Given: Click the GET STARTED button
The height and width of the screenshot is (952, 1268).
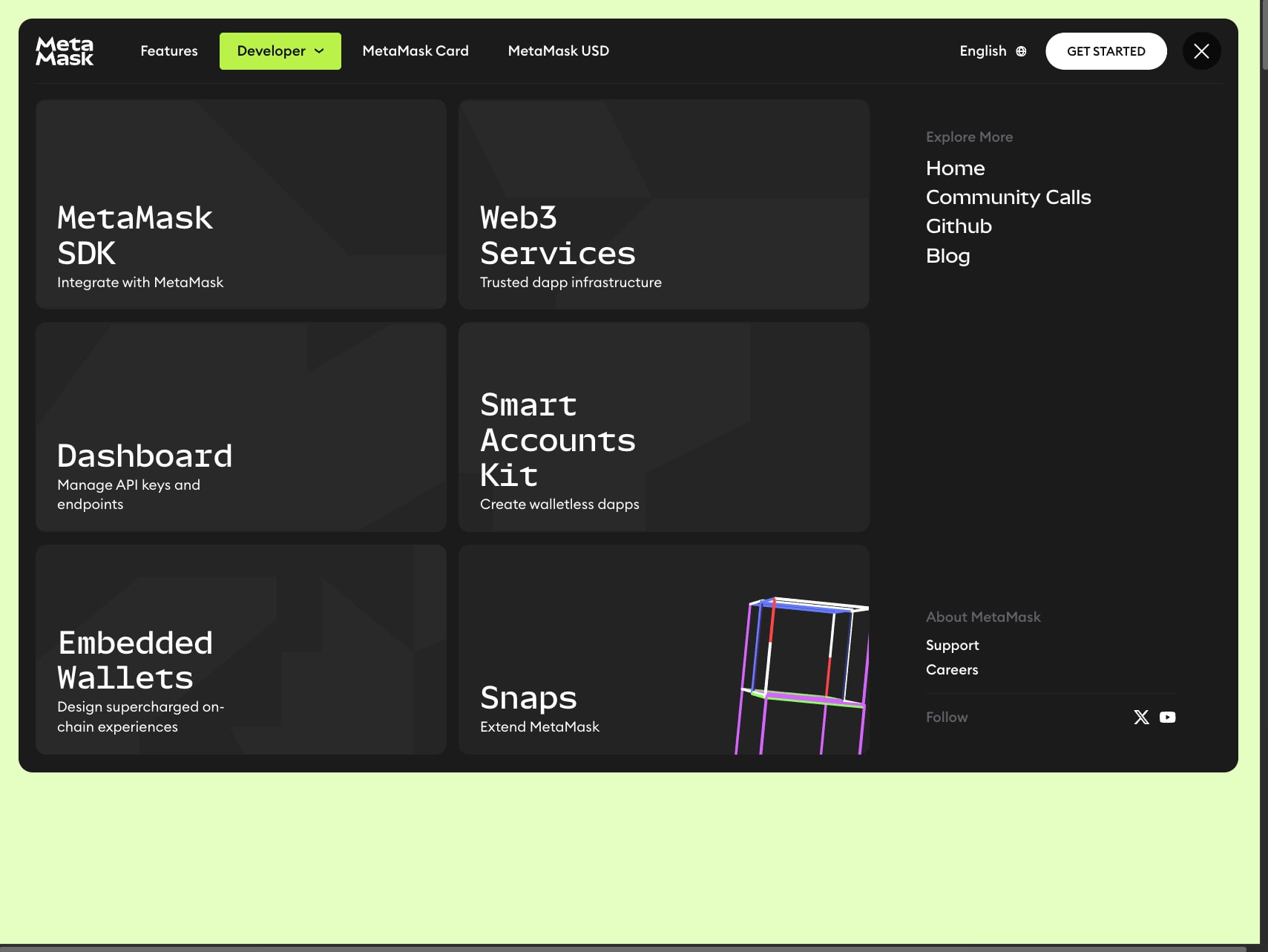Looking at the screenshot, I should point(1106,51).
